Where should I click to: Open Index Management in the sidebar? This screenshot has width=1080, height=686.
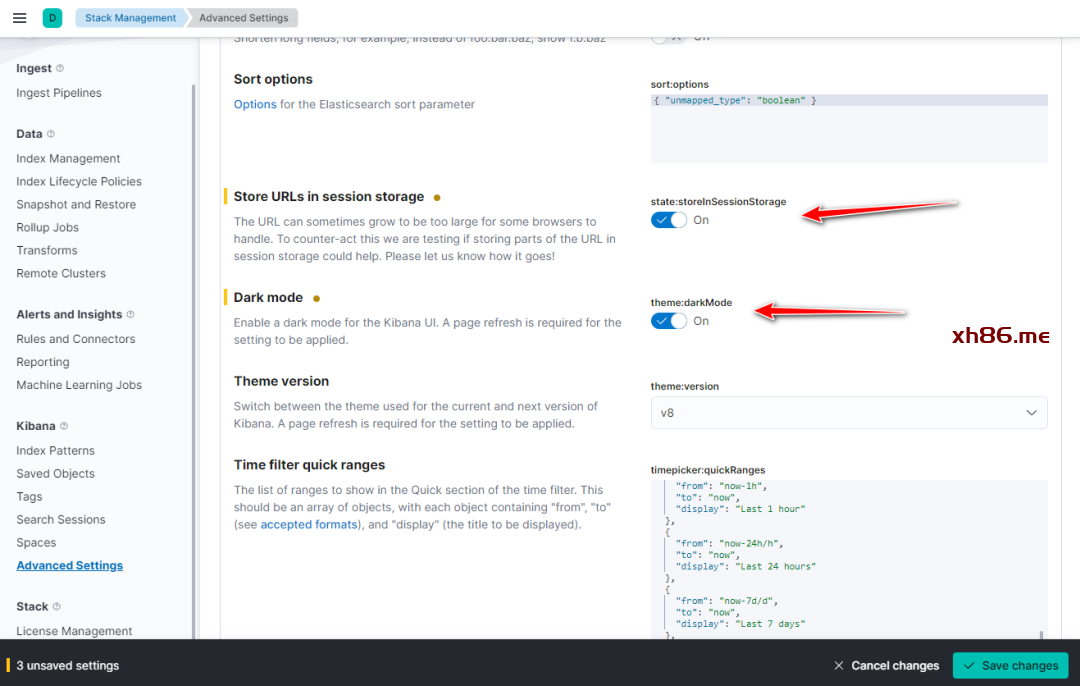(68, 159)
